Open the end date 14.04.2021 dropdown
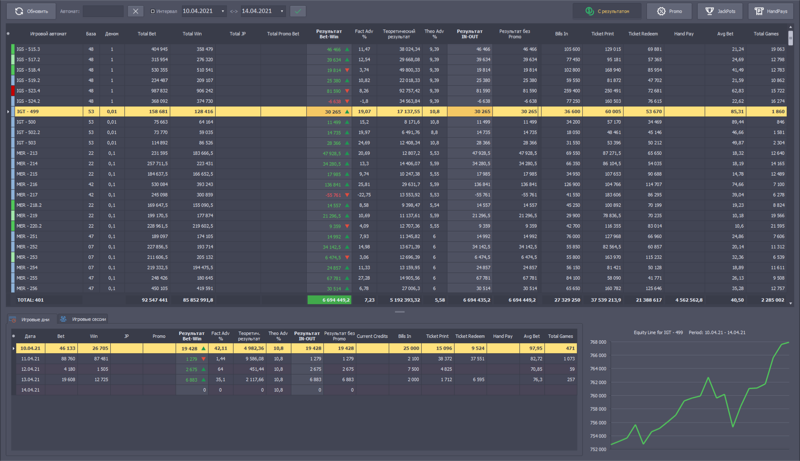This screenshot has width=800, height=461. [x=281, y=11]
